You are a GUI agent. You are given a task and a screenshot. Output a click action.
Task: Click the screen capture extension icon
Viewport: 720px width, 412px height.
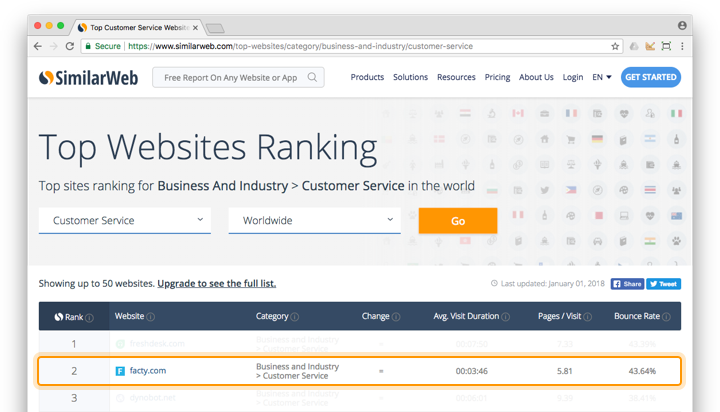(x=666, y=46)
